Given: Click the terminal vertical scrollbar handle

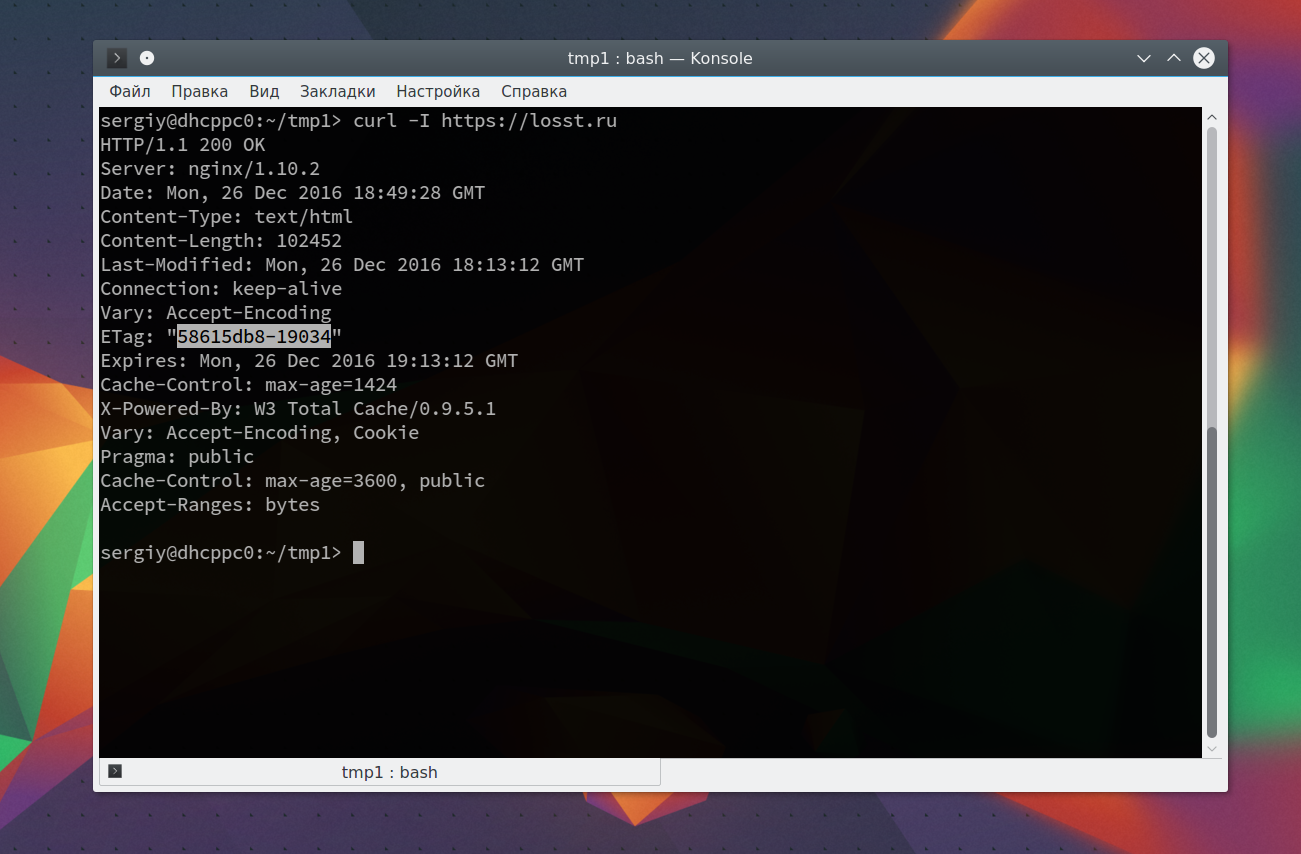Looking at the screenshot, I should 1212,583.
